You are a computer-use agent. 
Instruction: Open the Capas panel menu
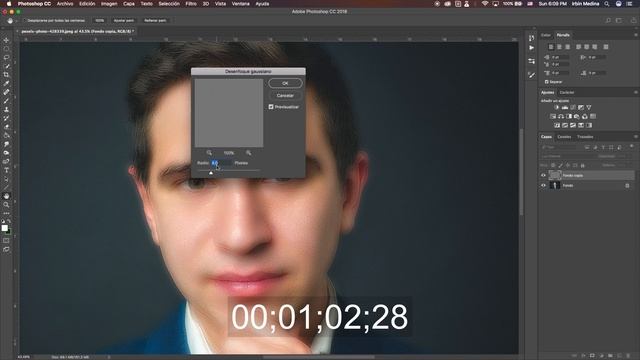[636, 137]
